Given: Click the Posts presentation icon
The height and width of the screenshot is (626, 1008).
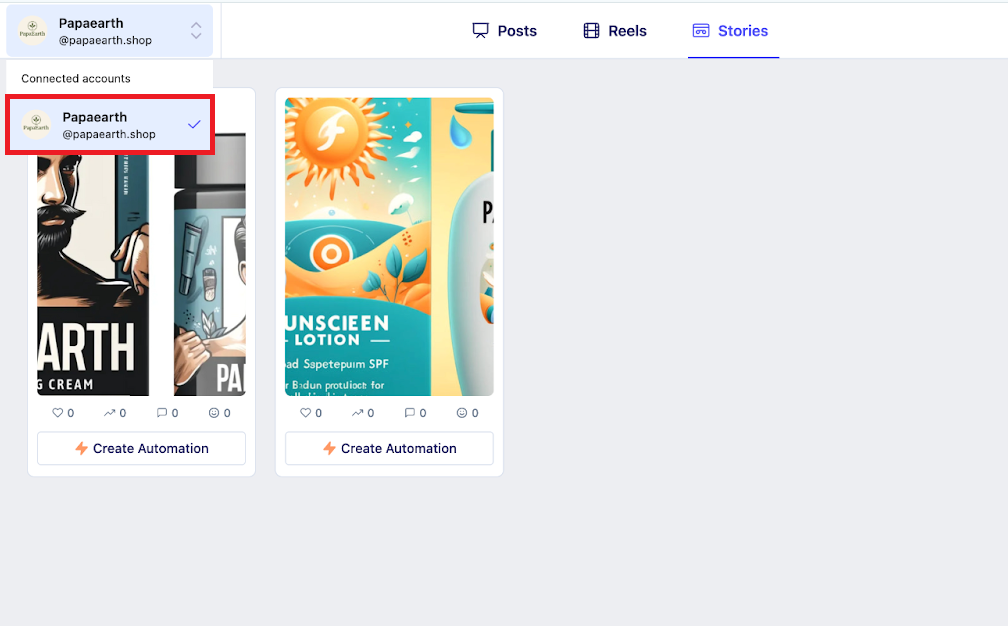Looking at the screenshot, I should [480, 31].
